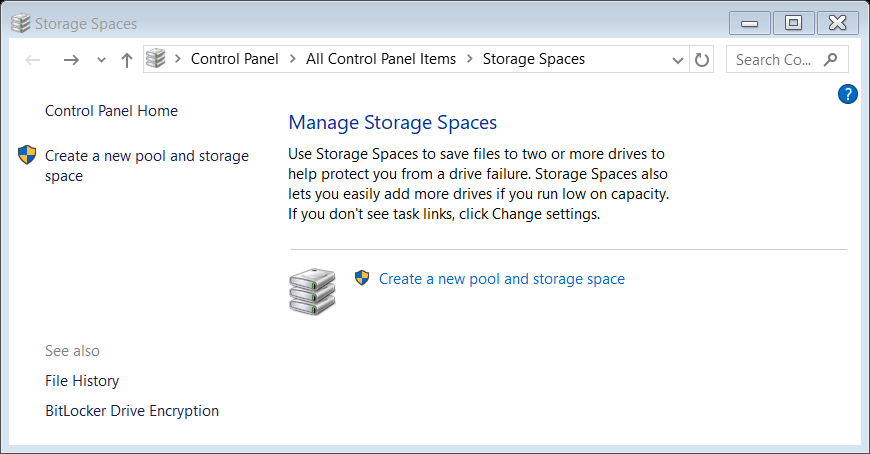Close the Storage Spaces window
870x454 pixels.
[x=837, y=23]
